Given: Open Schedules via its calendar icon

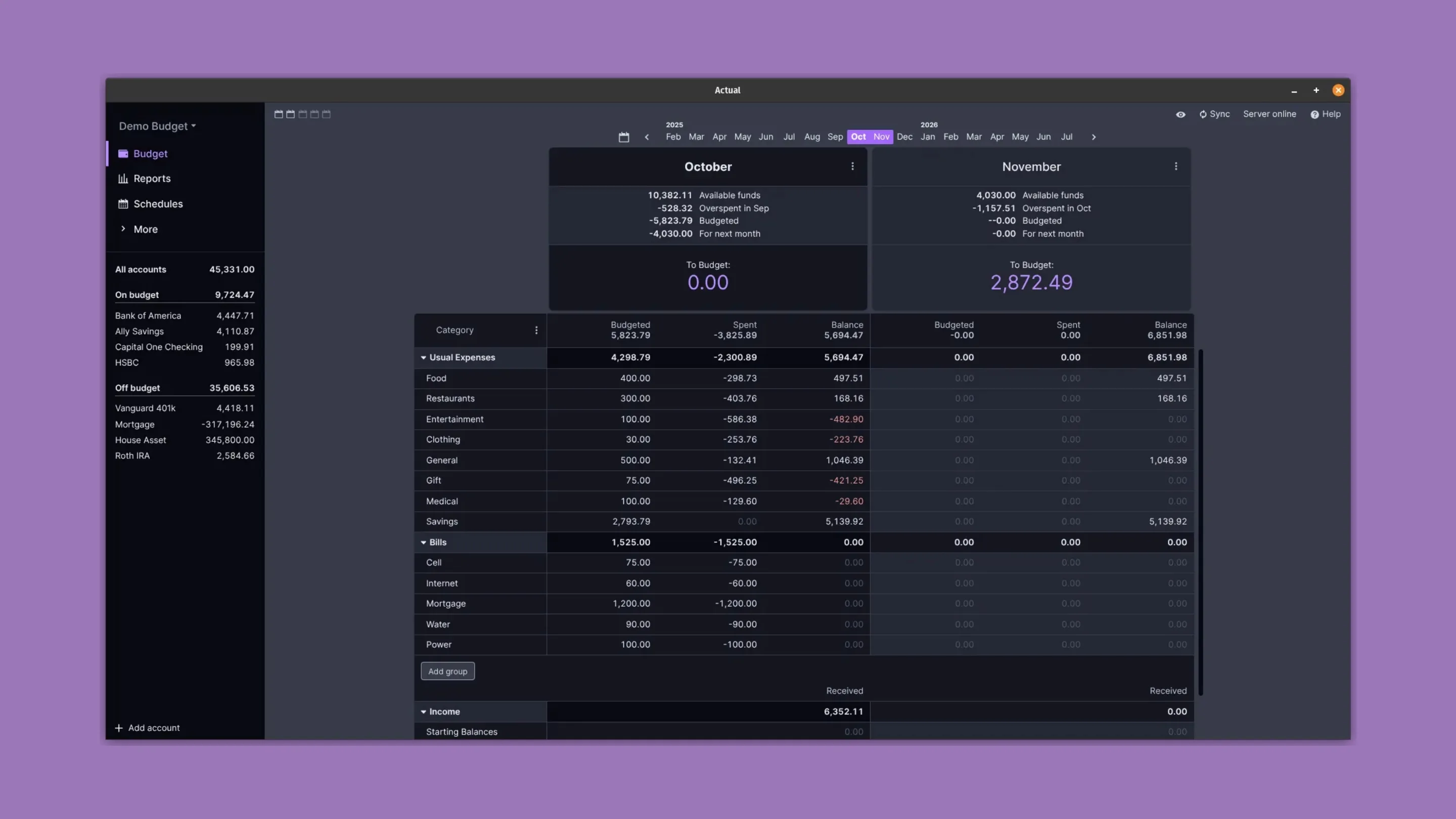Looking at the screenshot, I should (123, 203).
